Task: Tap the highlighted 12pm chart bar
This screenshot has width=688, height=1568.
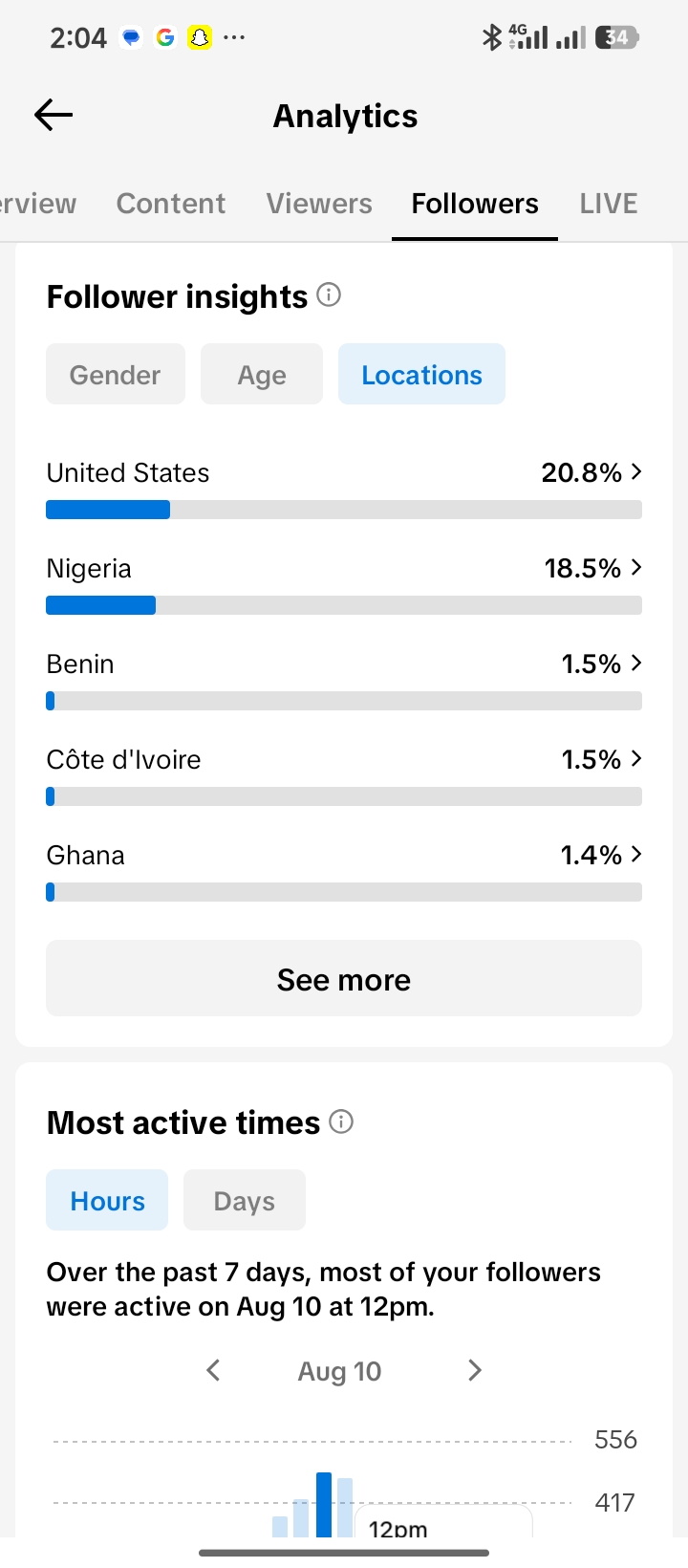Action: click(x=324, y=1504)
